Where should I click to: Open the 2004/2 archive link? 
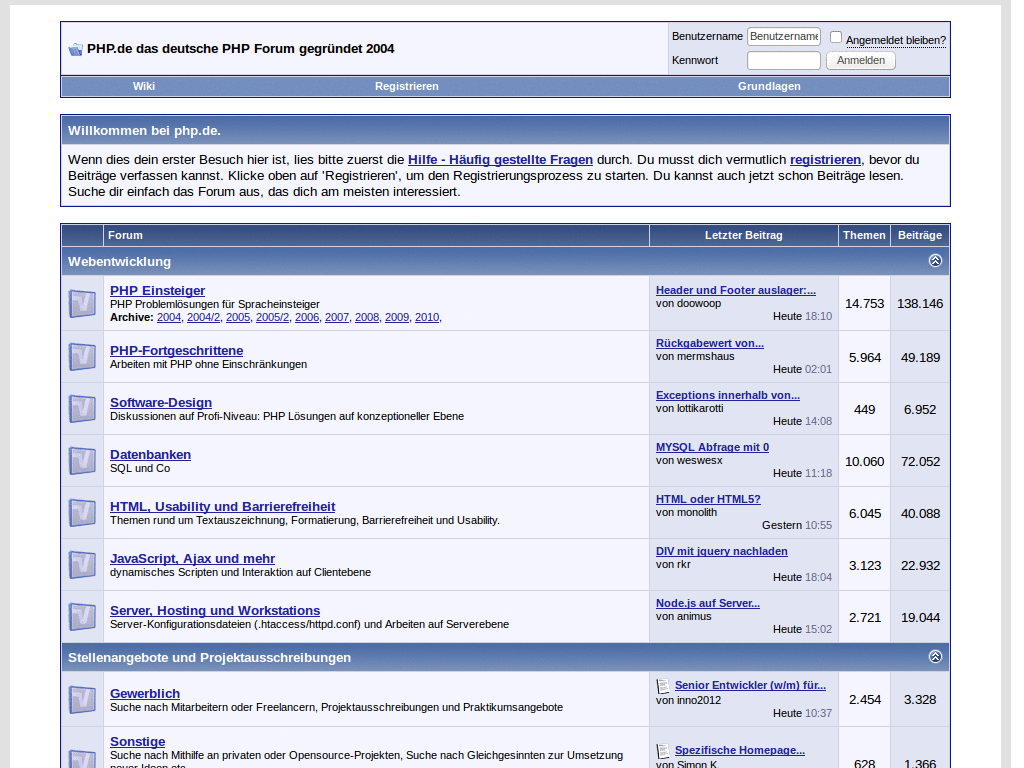click(203, 317)
